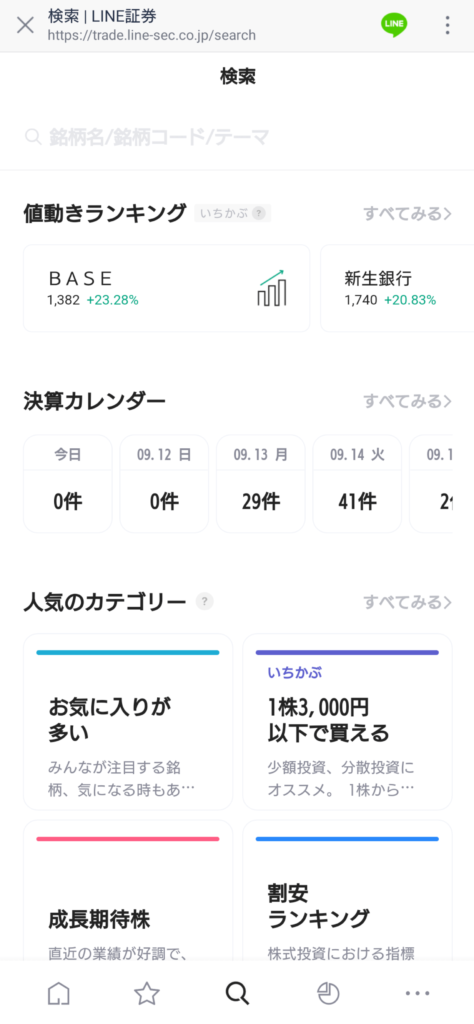Screen dimensions: 474x1024
Task: Click the いちかぶ help badge
Action: [x=232, y=213]
